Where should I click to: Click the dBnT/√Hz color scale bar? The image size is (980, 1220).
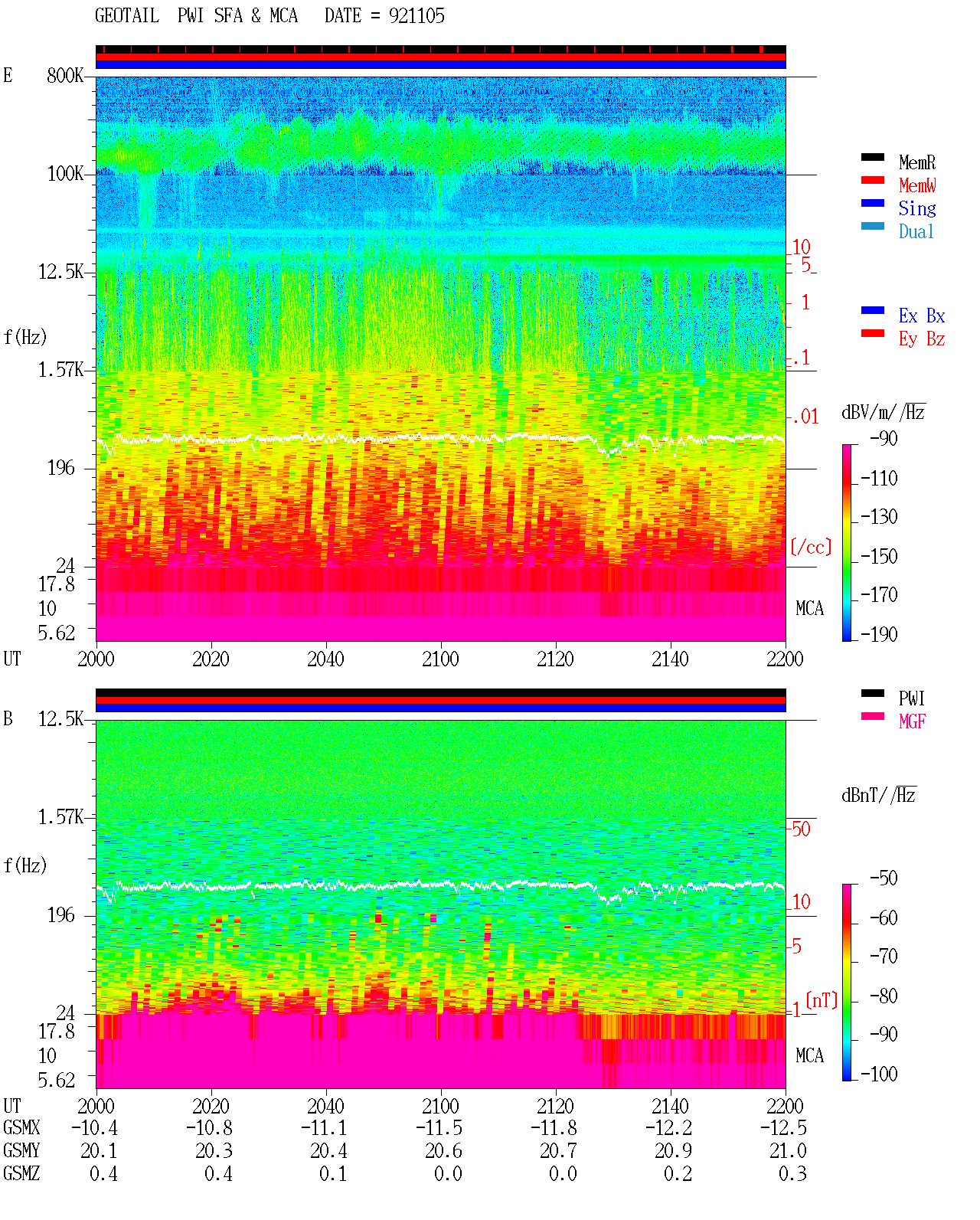click(x=846, y=983)
